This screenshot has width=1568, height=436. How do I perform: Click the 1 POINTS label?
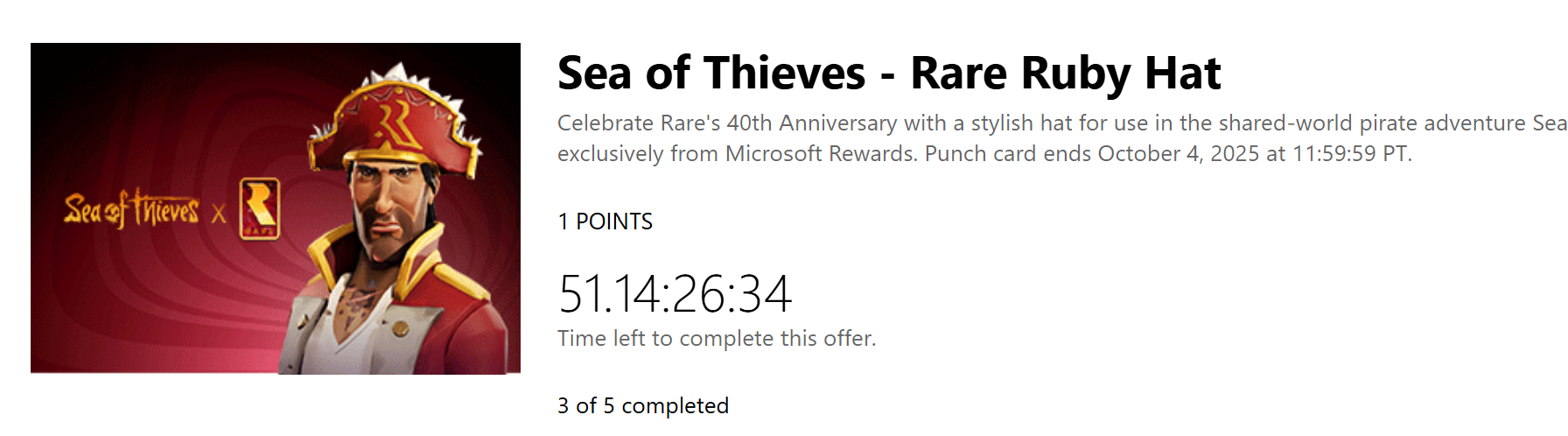click(605, 222)
